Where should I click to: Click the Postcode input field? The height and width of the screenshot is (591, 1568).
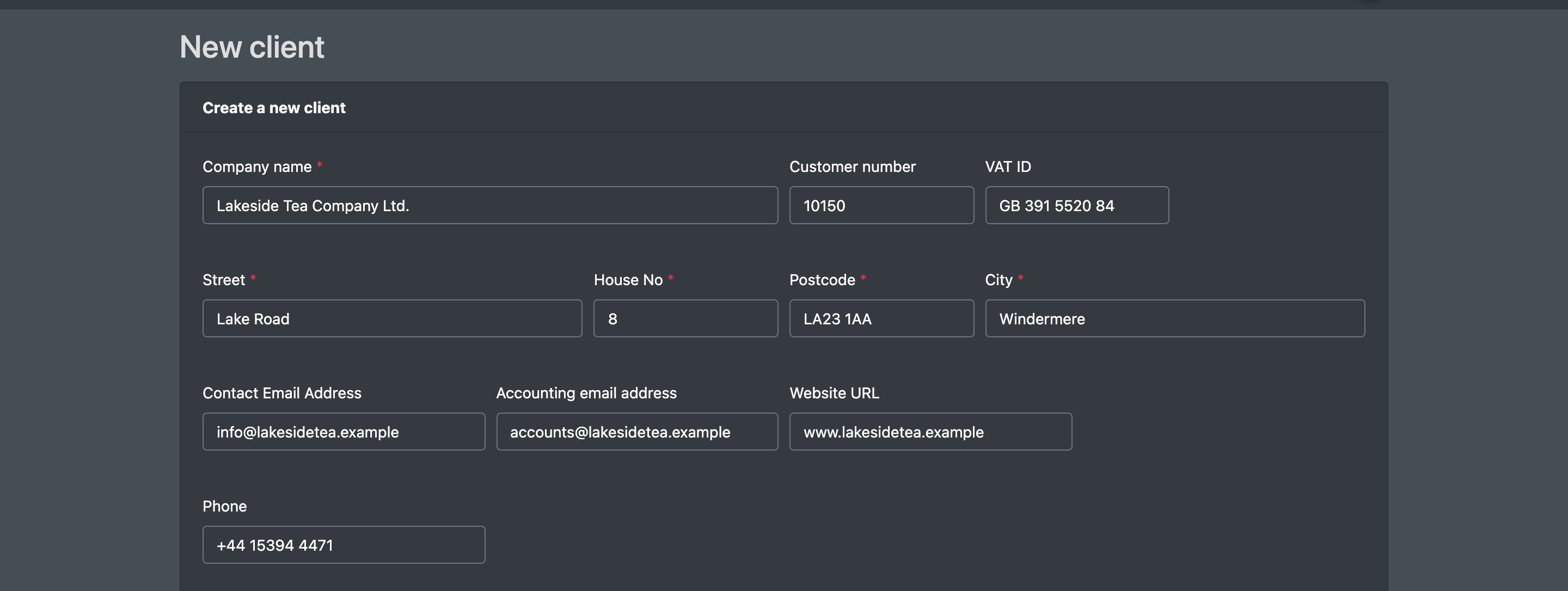(x=881, y=318)
